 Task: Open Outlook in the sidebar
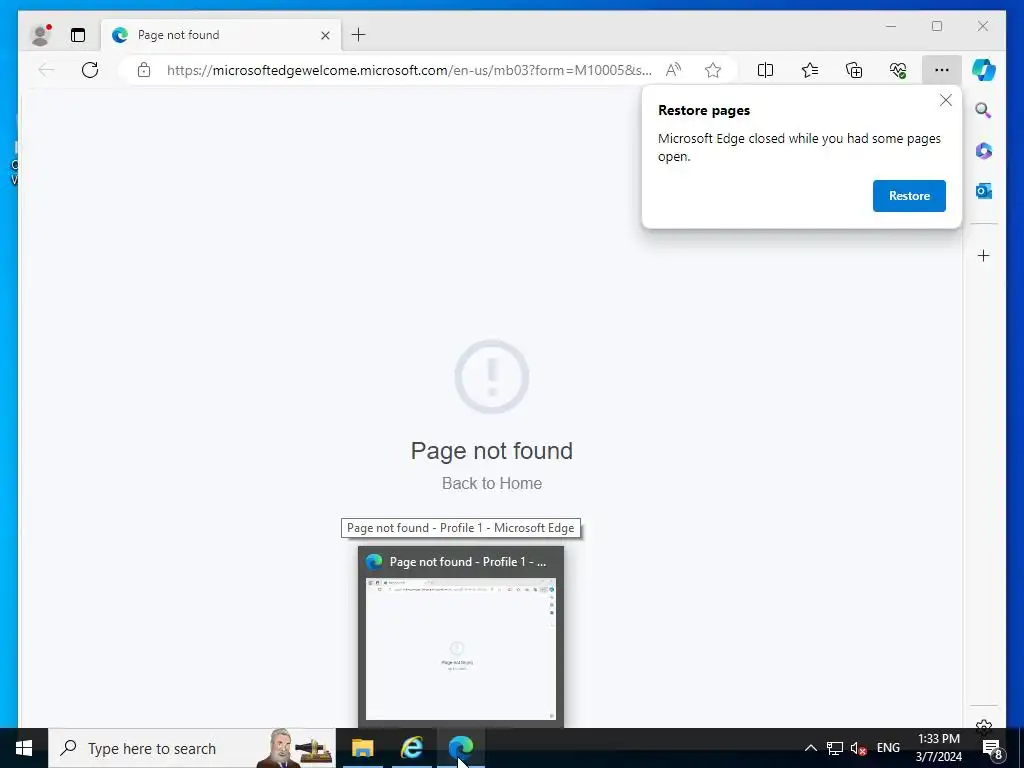coord(984,191)
